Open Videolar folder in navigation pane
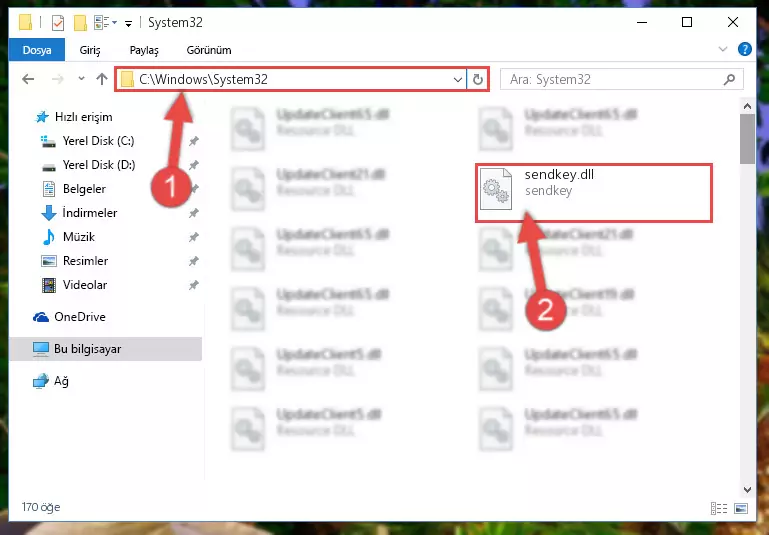This screenshot has height=535, width=769. click(x=85, y=285)
